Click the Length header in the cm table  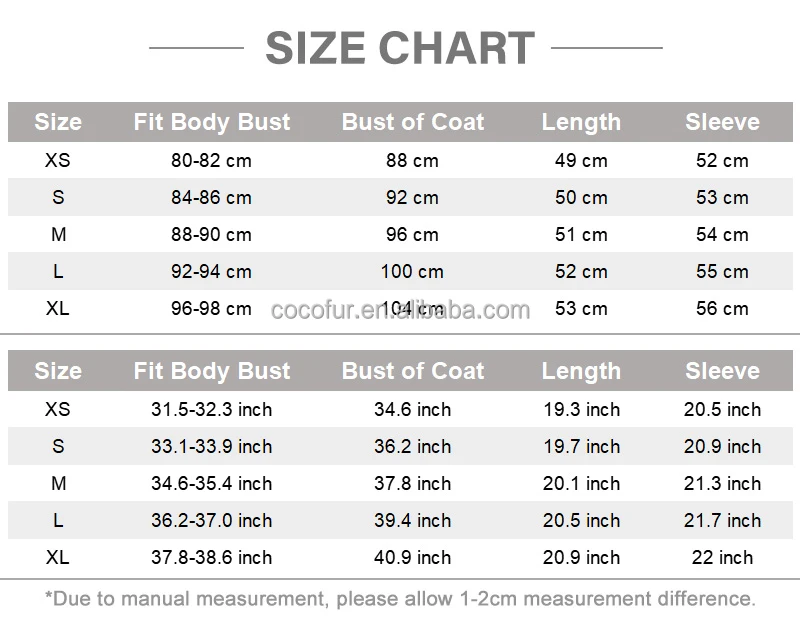581,122
